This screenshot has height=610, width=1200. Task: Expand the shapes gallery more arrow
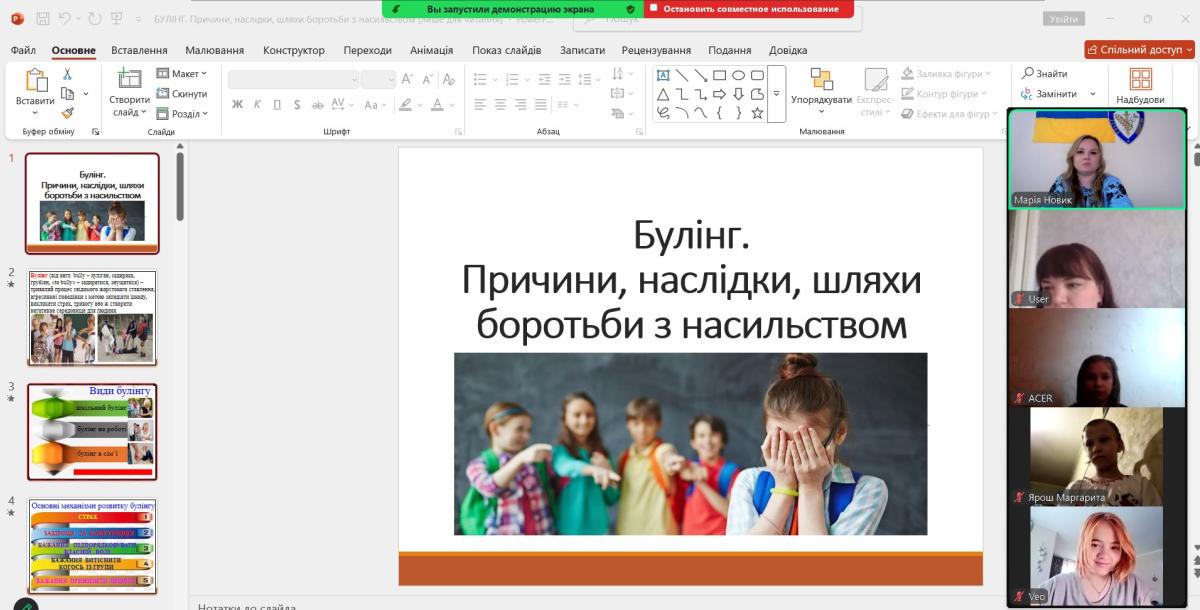coord(776,94)
